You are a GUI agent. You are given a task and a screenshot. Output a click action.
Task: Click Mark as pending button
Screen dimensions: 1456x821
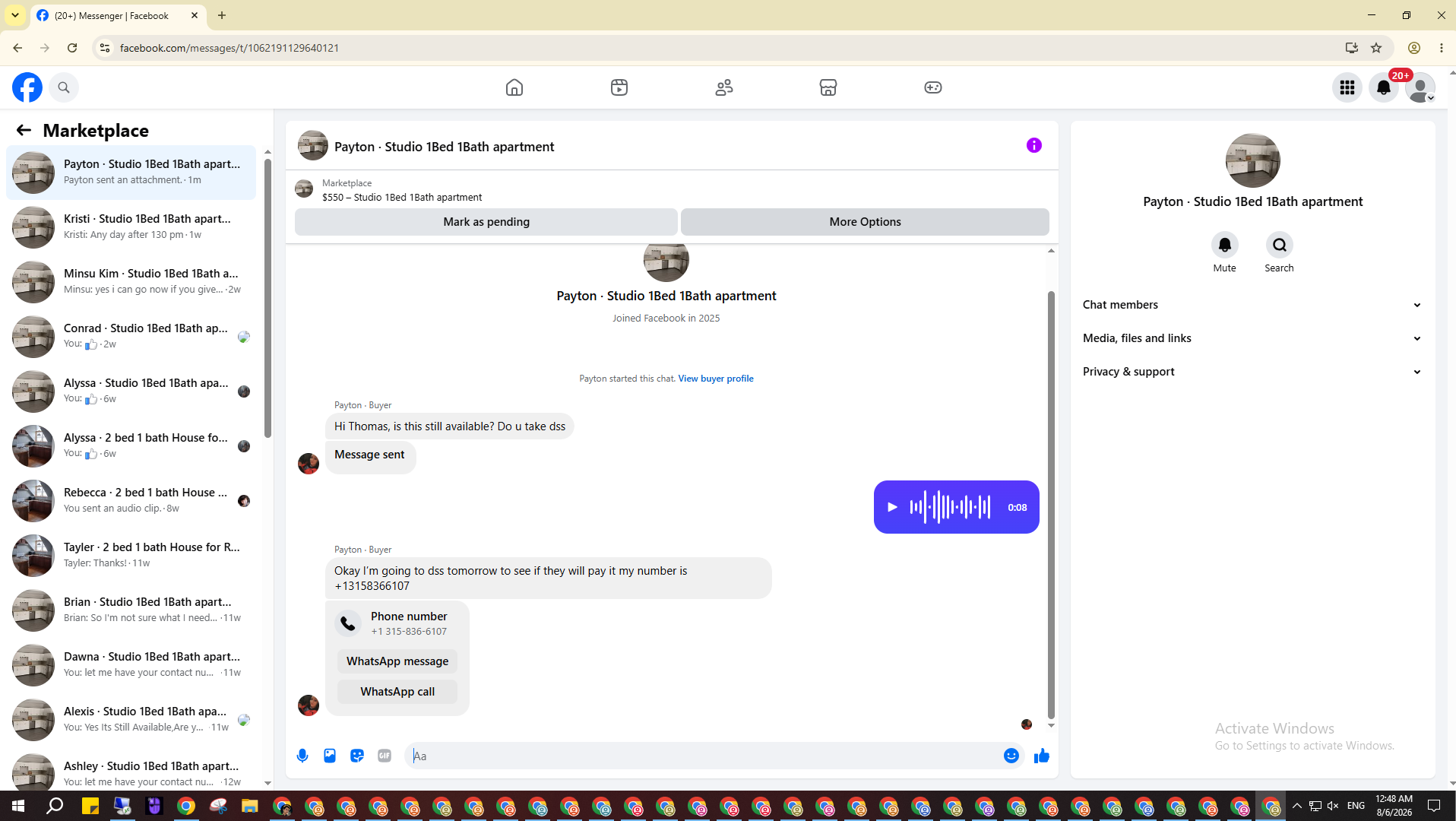click(486, 222)
